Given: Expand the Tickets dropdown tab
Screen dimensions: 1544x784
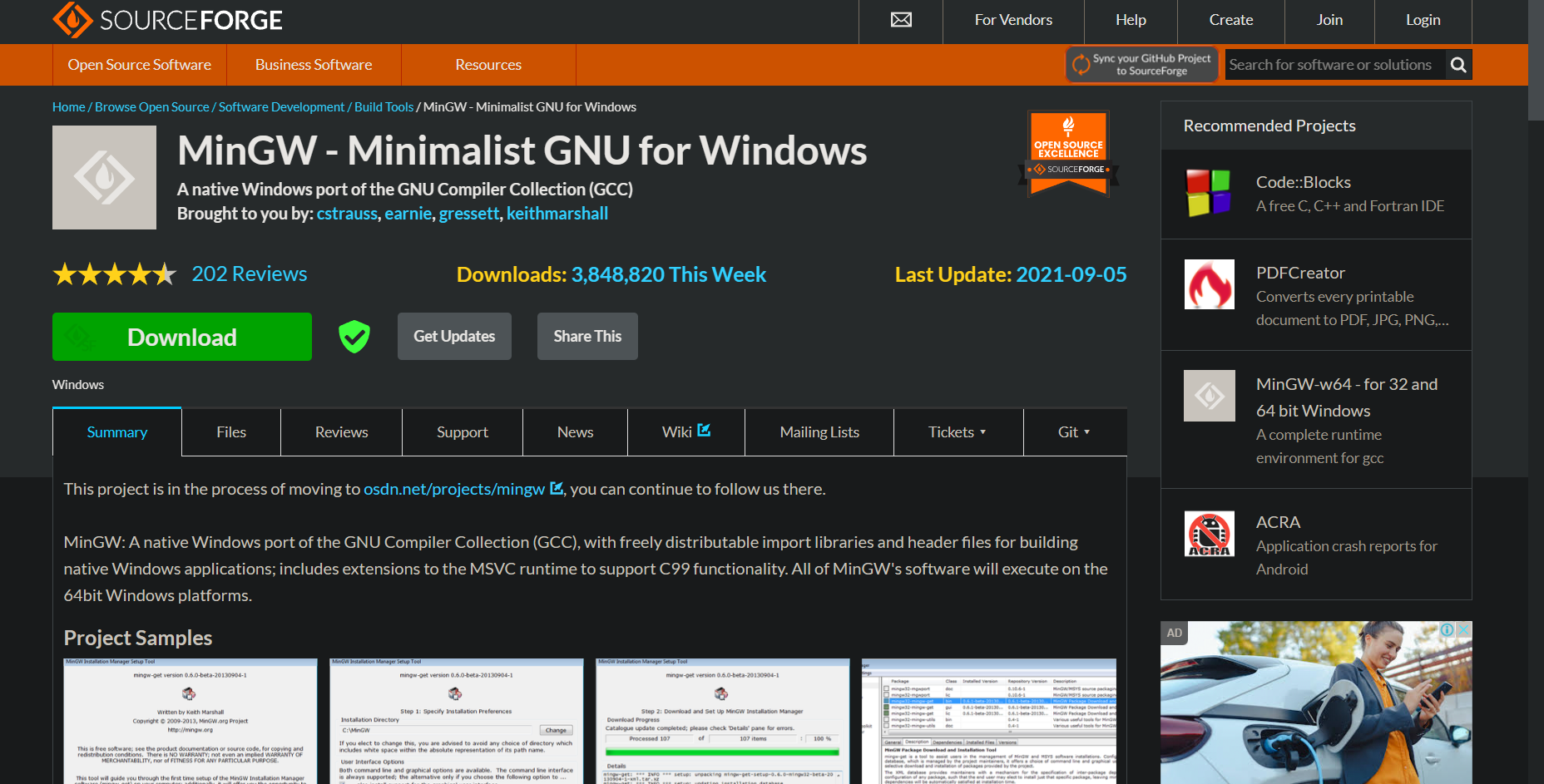Looking at the screenshot, I should coord(958,432).
